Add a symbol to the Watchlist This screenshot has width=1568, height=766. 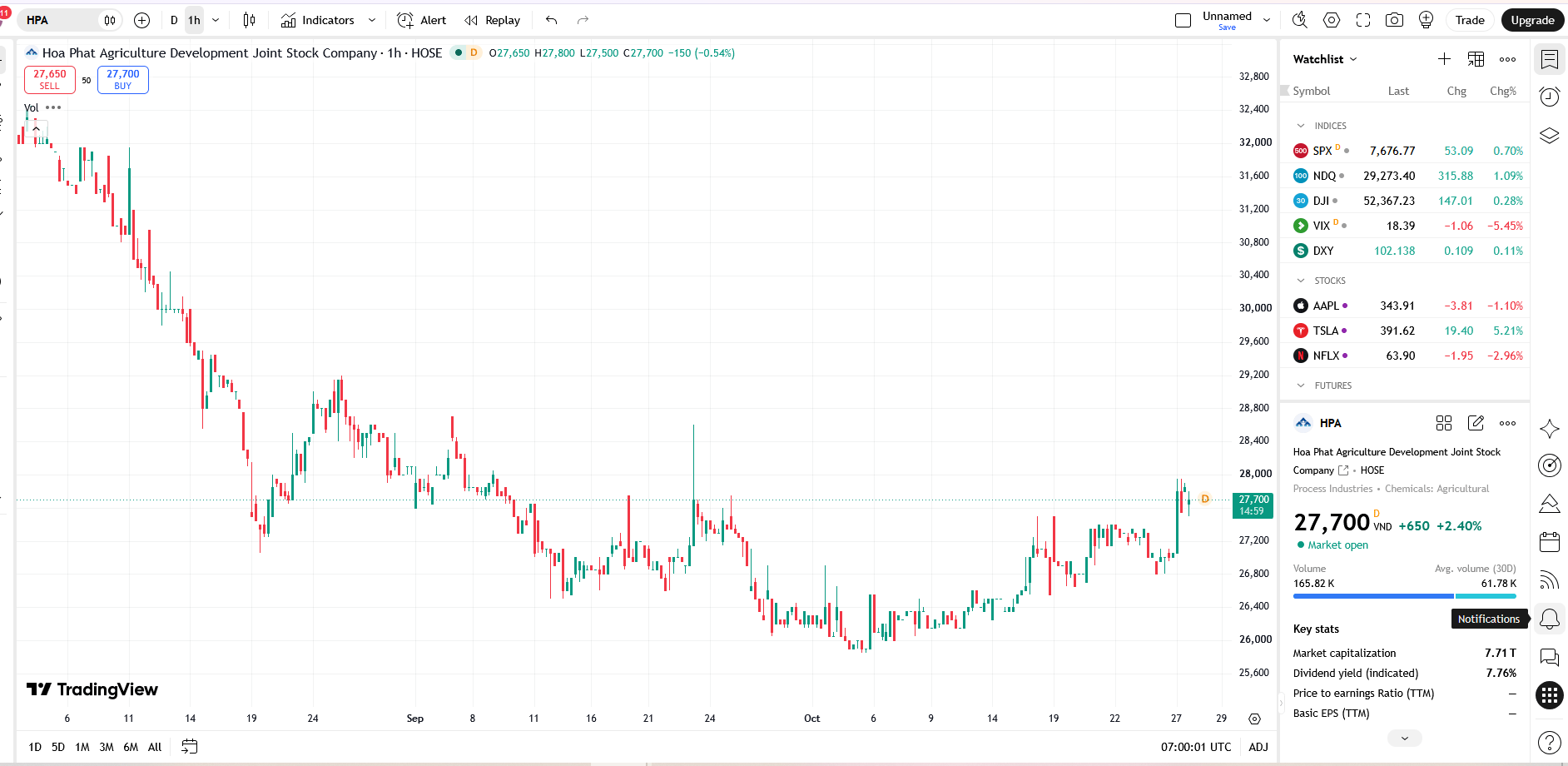click(1444, 59)
